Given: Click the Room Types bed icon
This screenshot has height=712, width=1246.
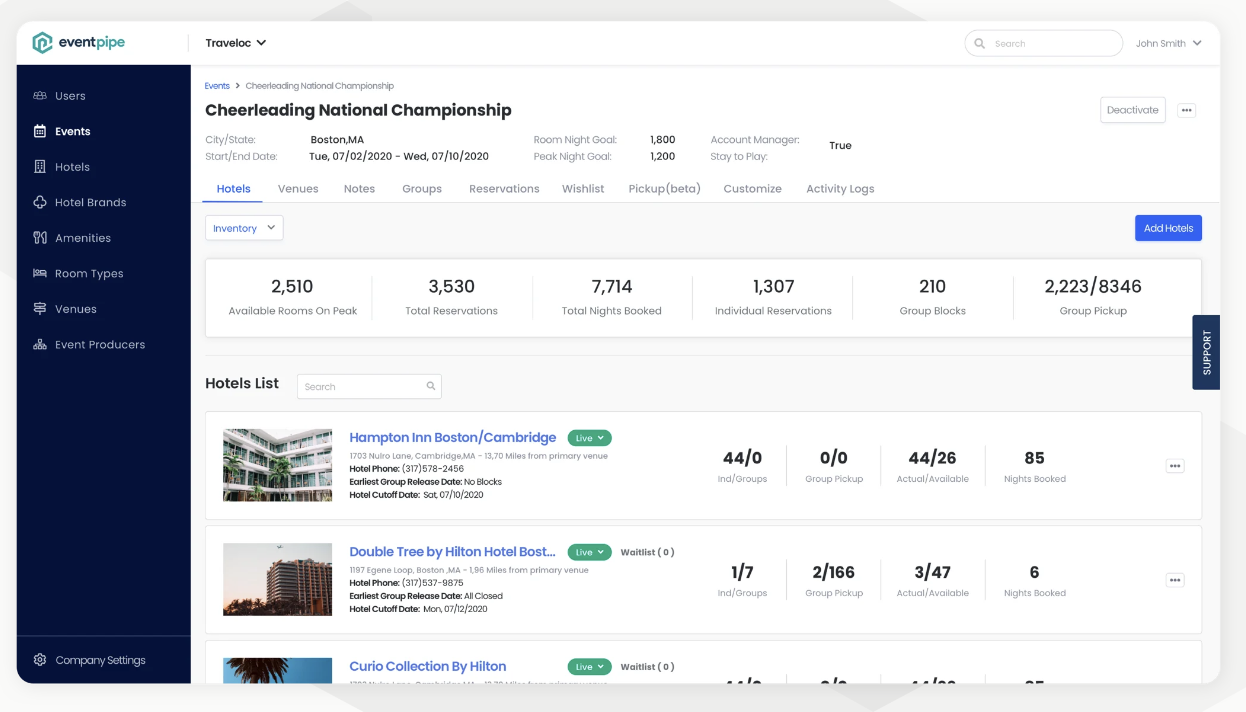Looking at the screenshot, I should pyautogui.click(x=40, y=273).
